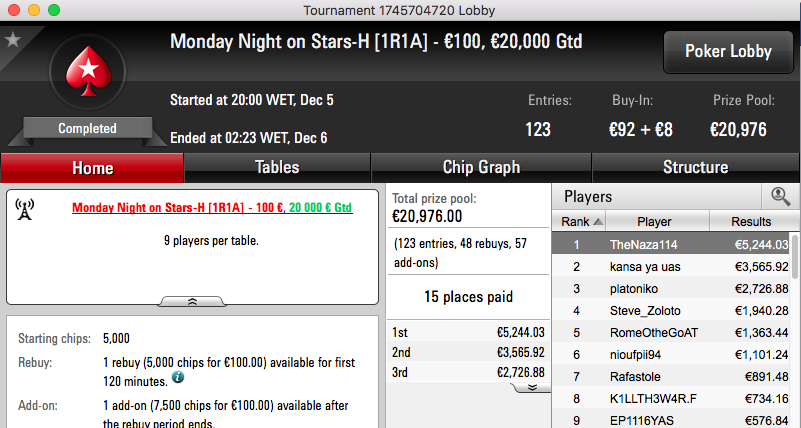Viewport: 801px width, 428px height.
Task: Click the Results column header
Action: (750, 221)
